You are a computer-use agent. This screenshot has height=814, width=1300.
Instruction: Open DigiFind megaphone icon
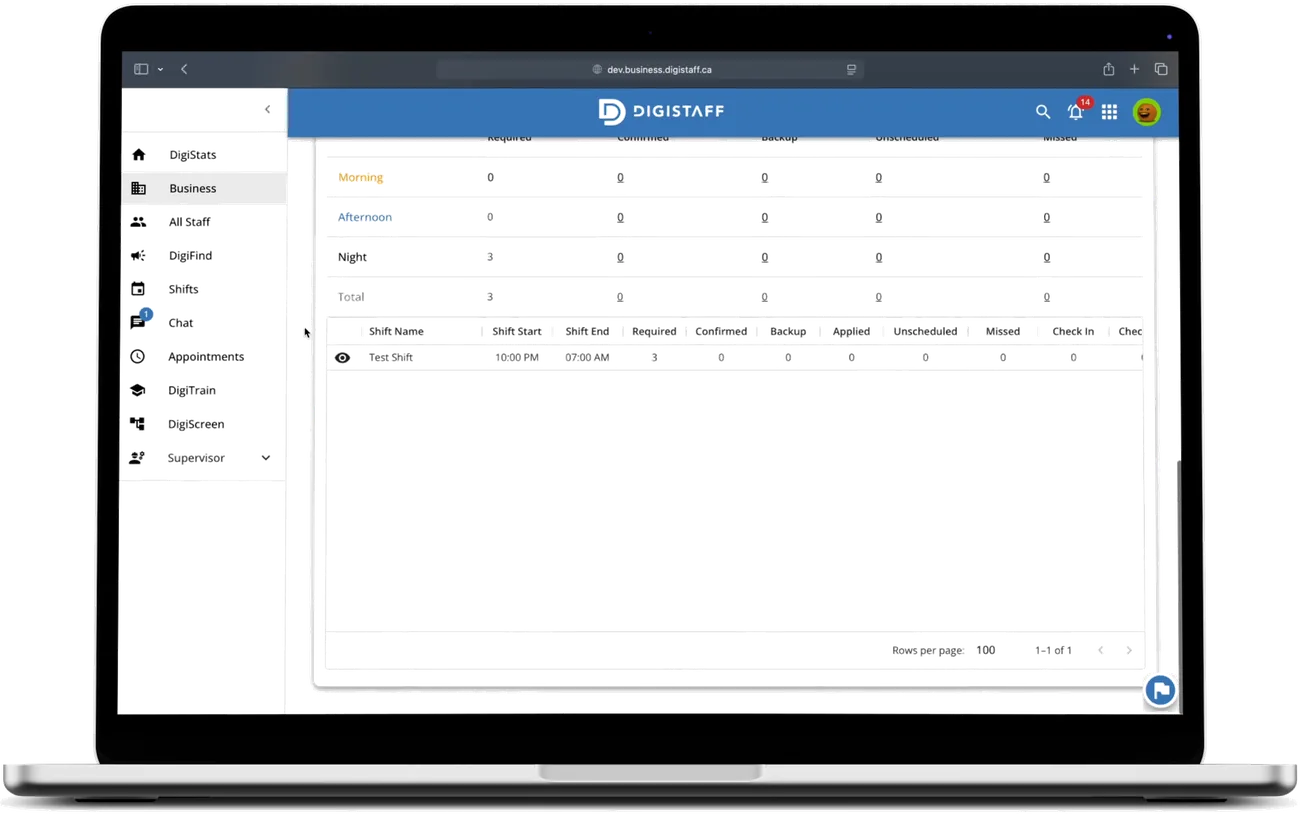[x=138, y=256]
